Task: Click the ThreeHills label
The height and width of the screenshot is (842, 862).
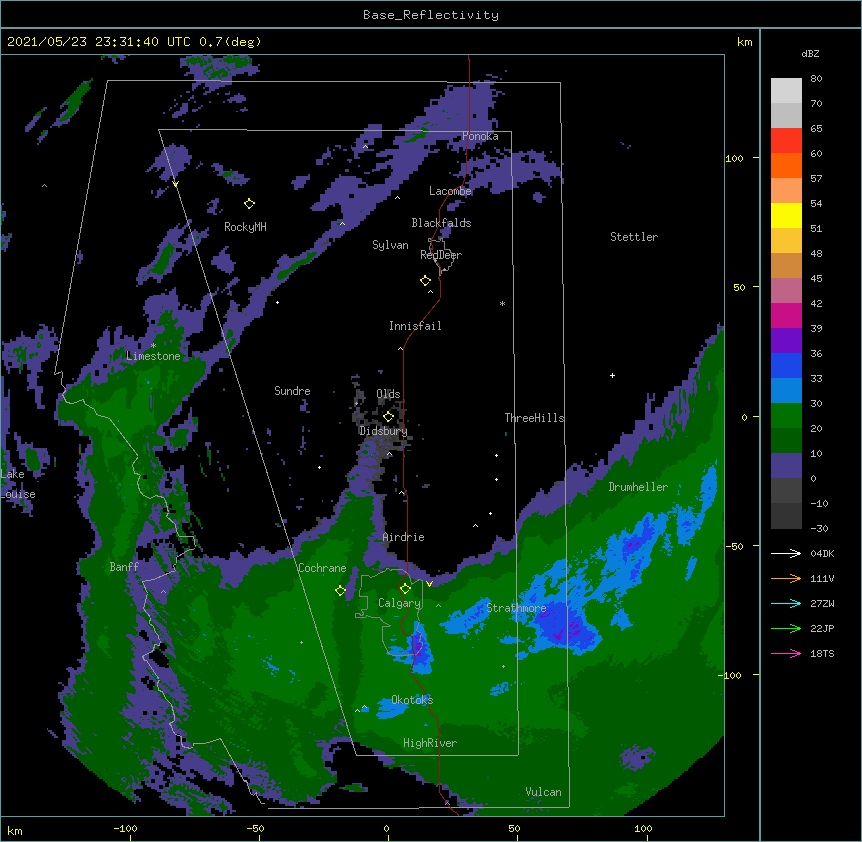Action: [x=534, y=418]
